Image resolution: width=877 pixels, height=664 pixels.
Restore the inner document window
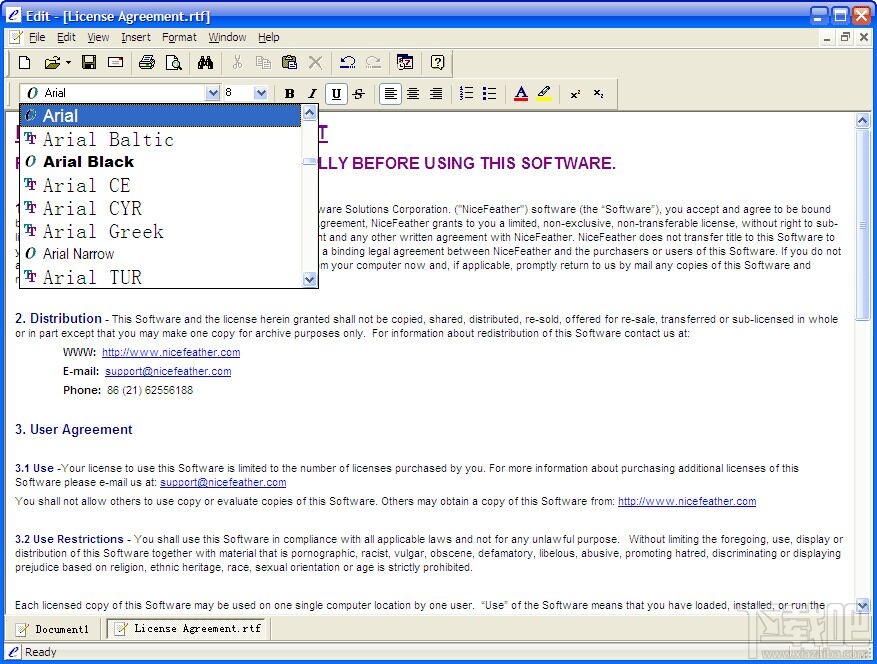845,37
